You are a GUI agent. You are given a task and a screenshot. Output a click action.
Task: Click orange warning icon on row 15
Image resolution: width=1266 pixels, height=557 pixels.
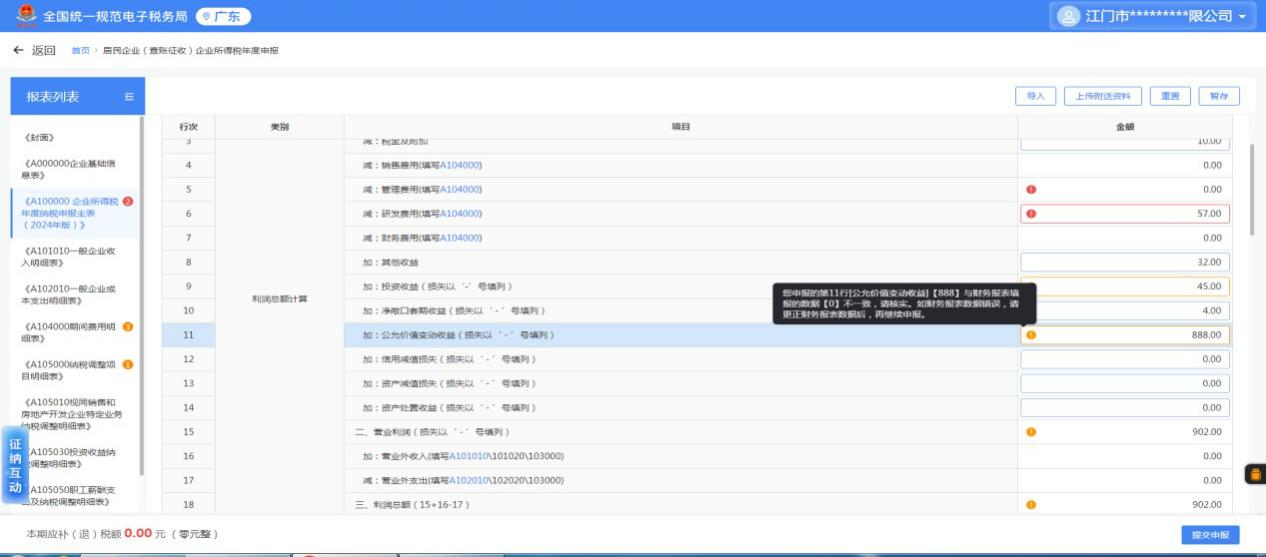tap(1031, 432)
